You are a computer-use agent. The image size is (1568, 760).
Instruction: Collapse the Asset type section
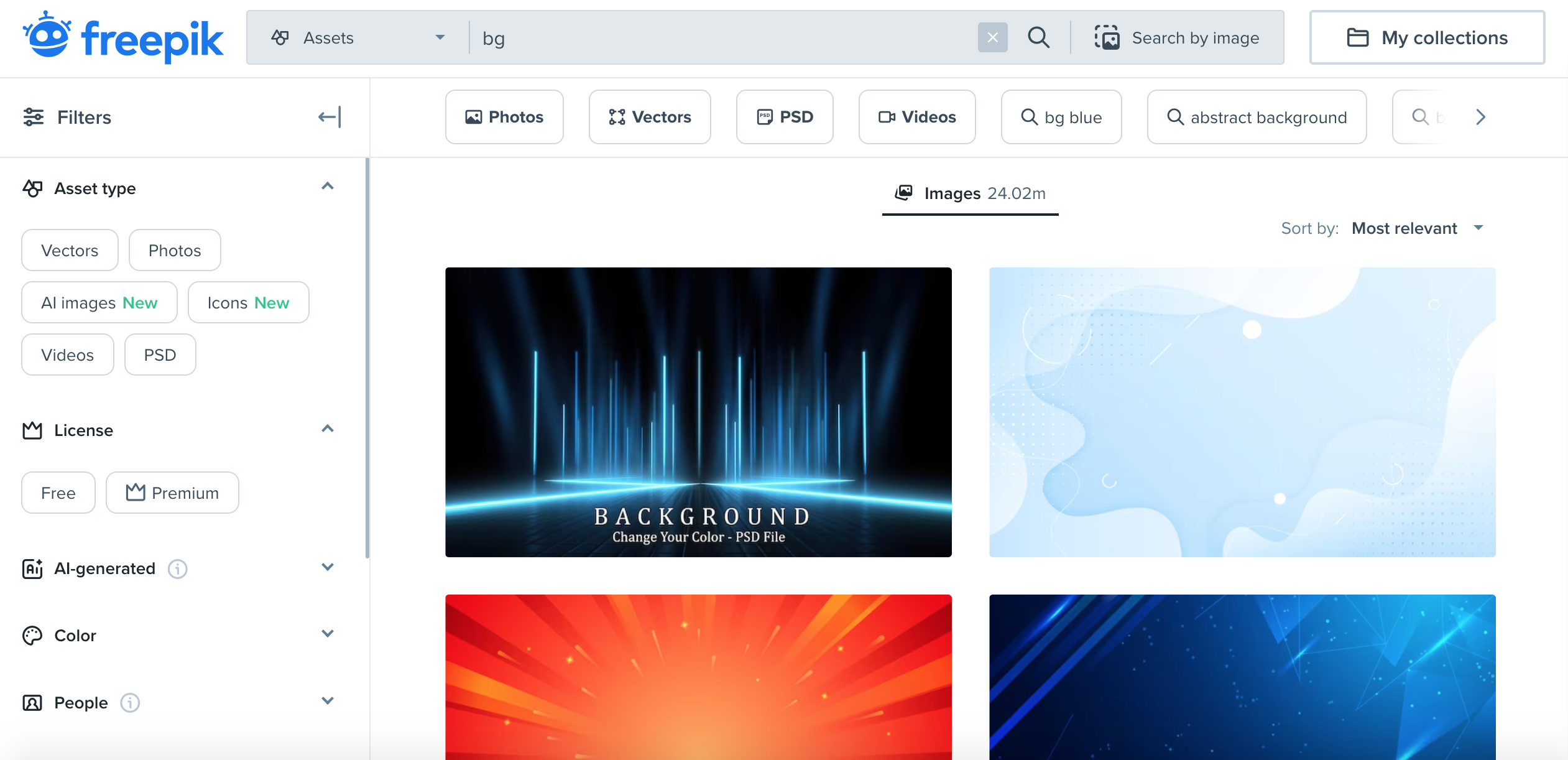(x=328, y=187)
